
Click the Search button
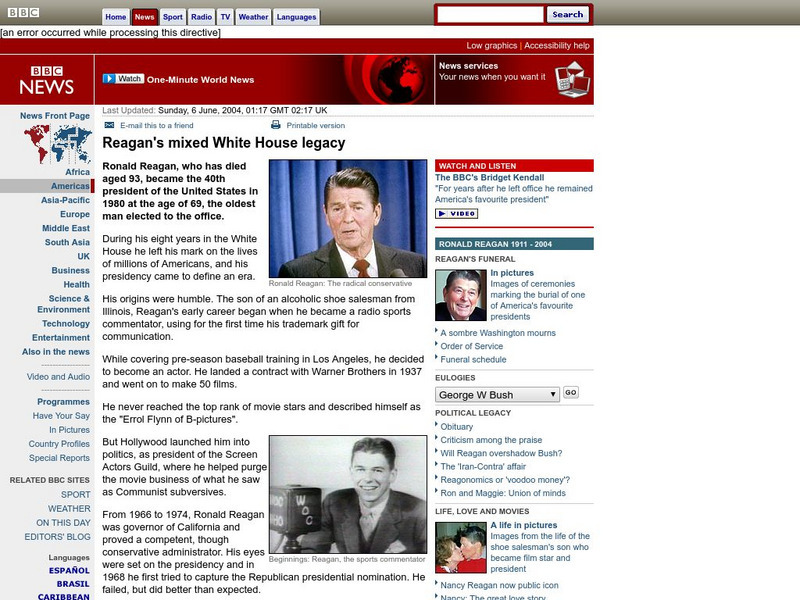click(x=567, y=14)
